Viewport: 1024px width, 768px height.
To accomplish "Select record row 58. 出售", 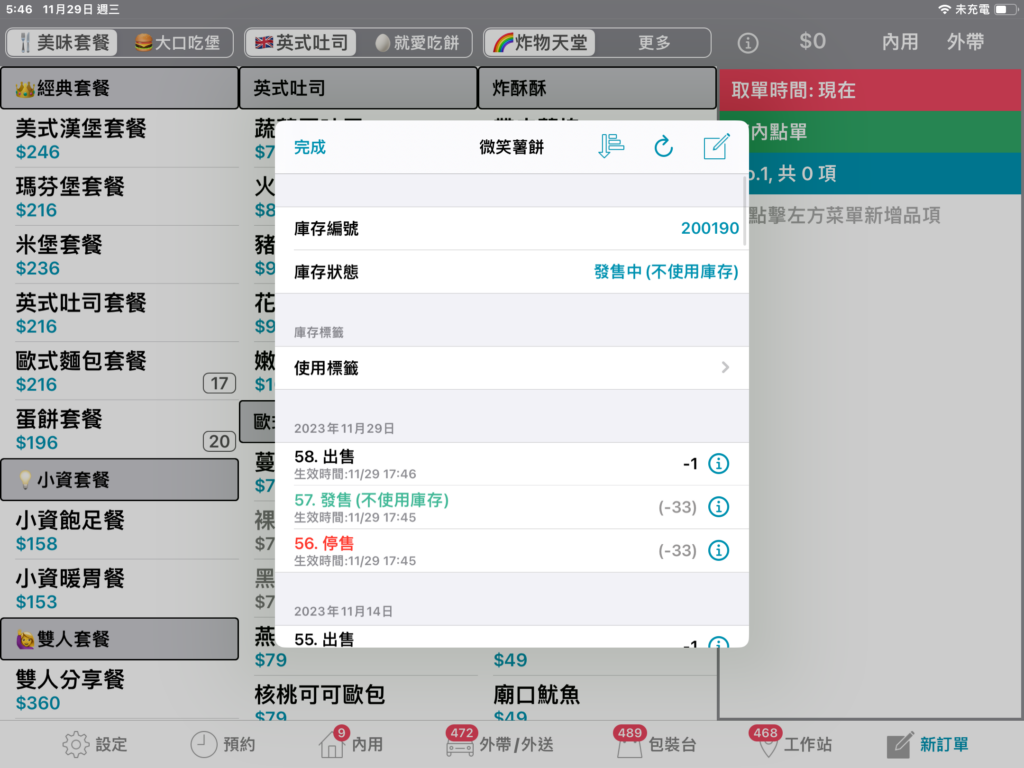I will (x=511, y=464).
